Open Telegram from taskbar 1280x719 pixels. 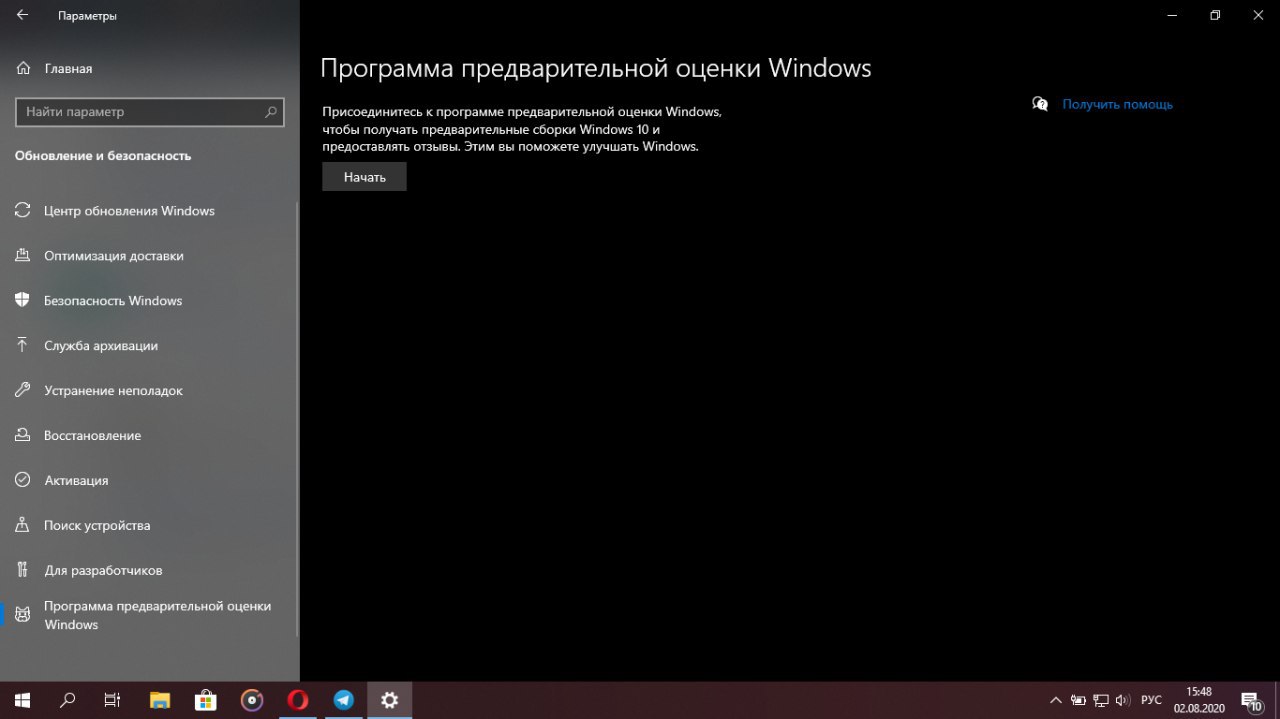[x=343, y=700]
